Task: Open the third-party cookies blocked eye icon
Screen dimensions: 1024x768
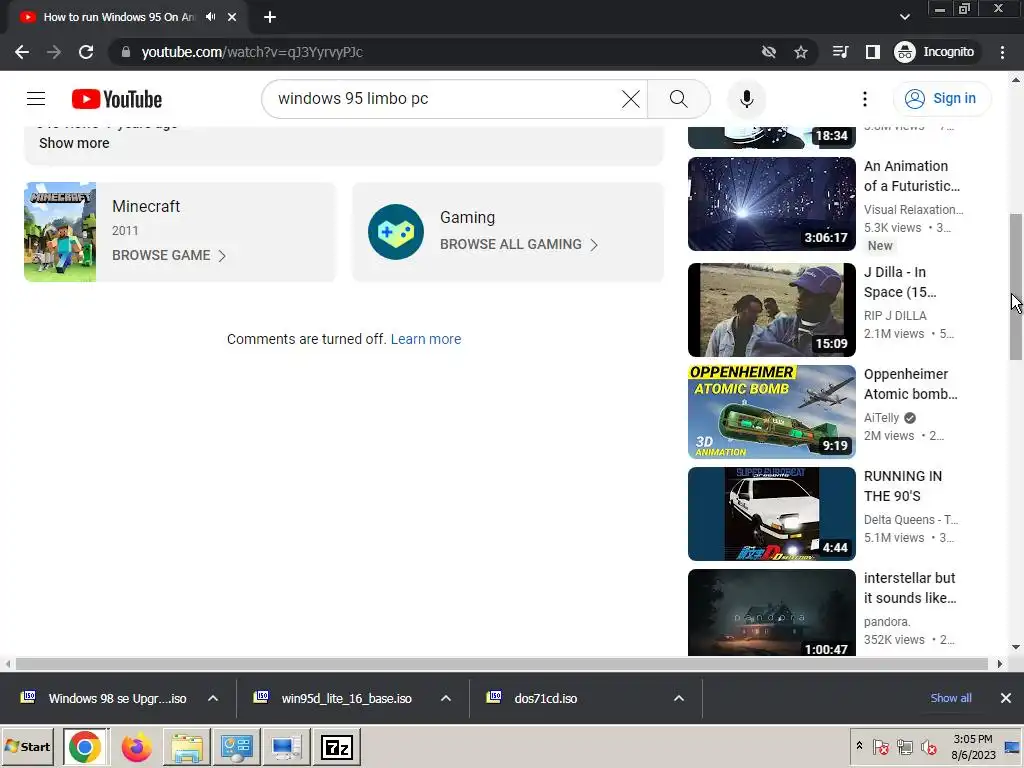Action: point(769,52)
